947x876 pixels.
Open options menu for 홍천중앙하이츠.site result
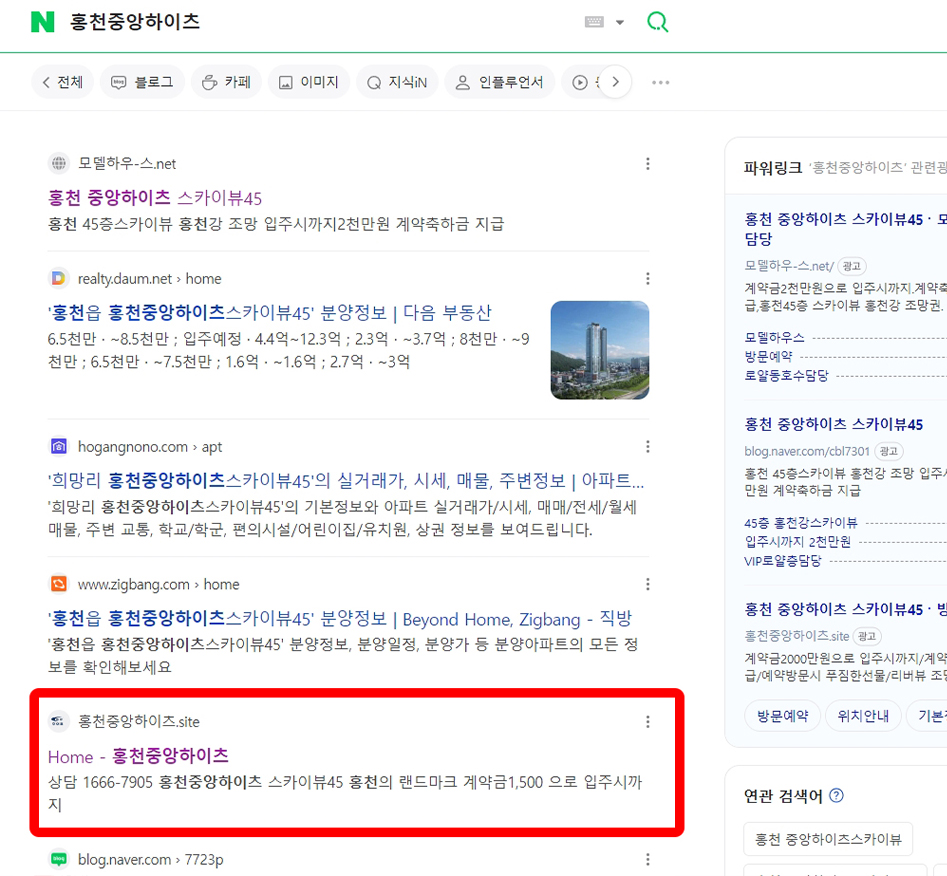click(x=647, y=722)
